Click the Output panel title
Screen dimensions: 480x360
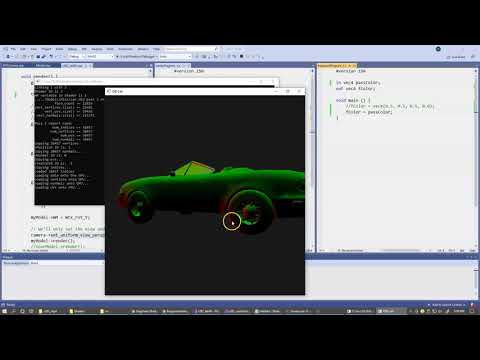(x=7, y=257)
